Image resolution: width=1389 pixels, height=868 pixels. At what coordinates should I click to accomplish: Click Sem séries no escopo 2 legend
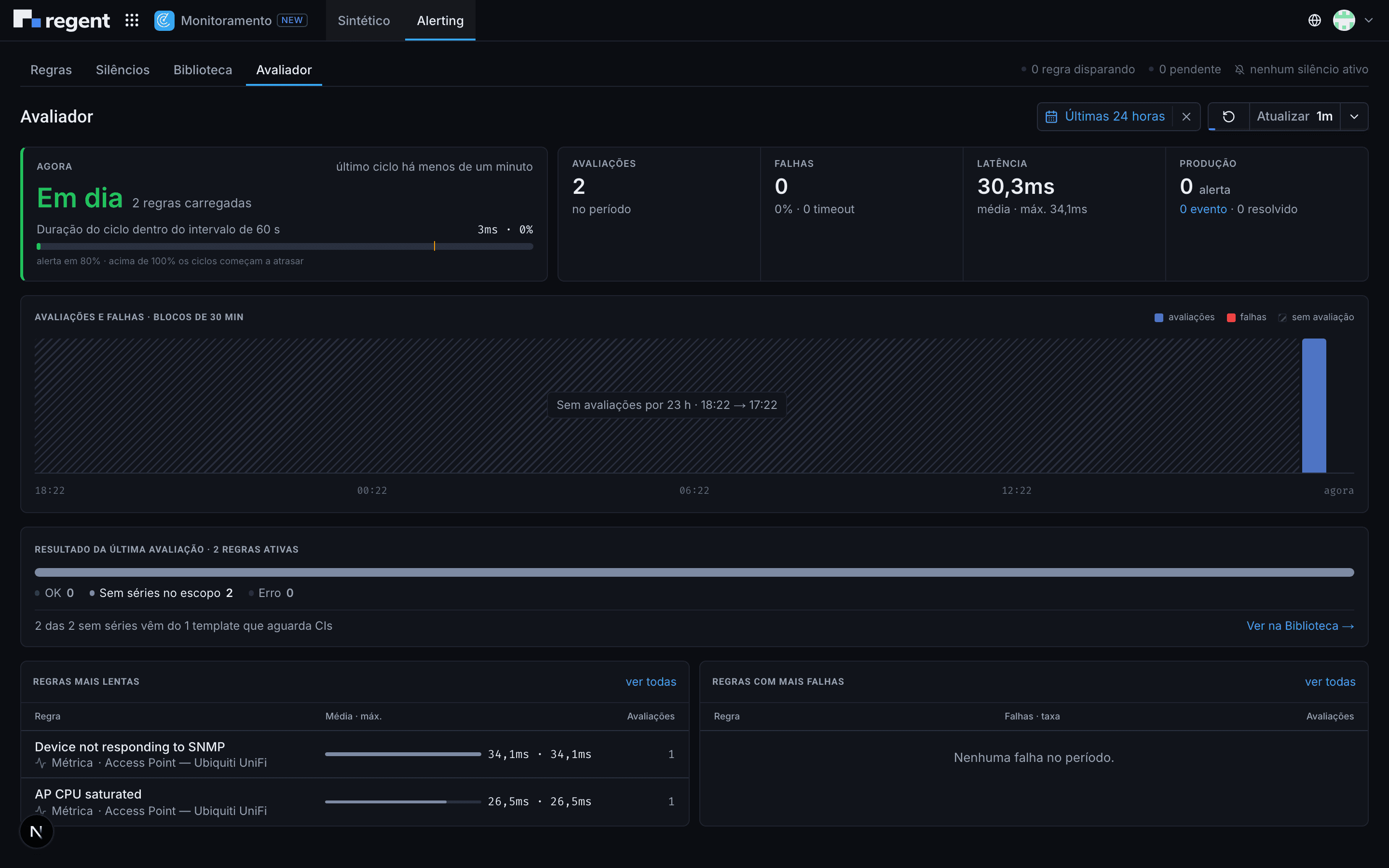point(161,593)
